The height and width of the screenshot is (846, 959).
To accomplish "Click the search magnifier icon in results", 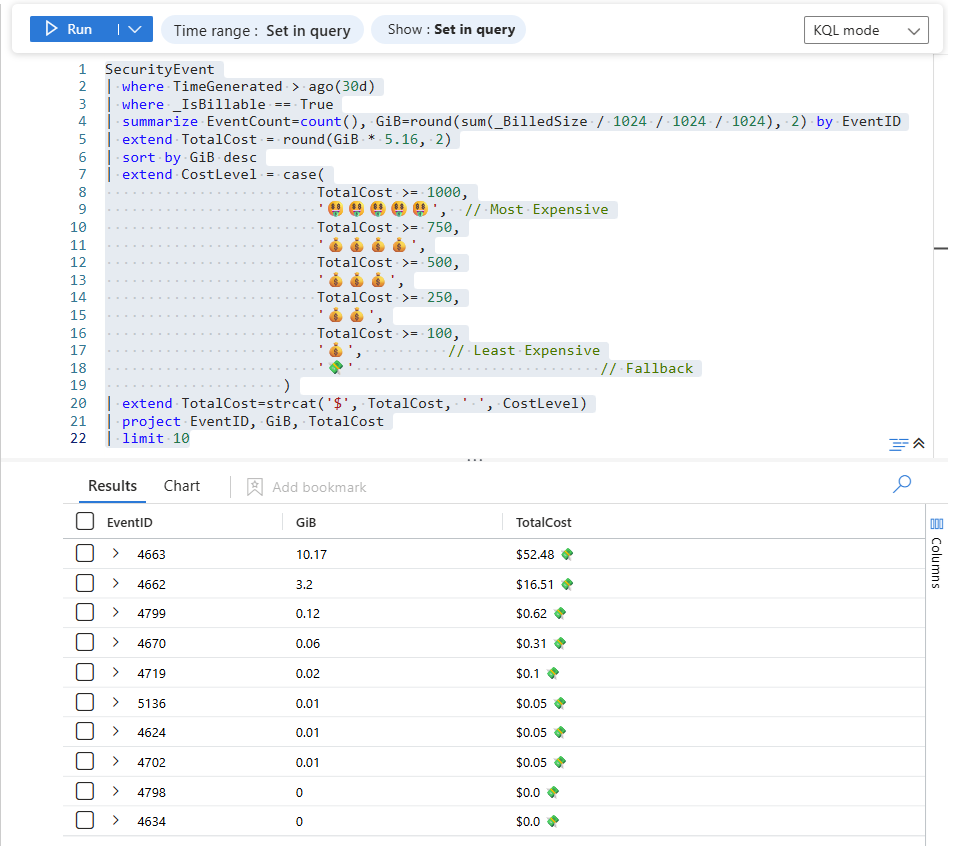I will click(901, 485).
